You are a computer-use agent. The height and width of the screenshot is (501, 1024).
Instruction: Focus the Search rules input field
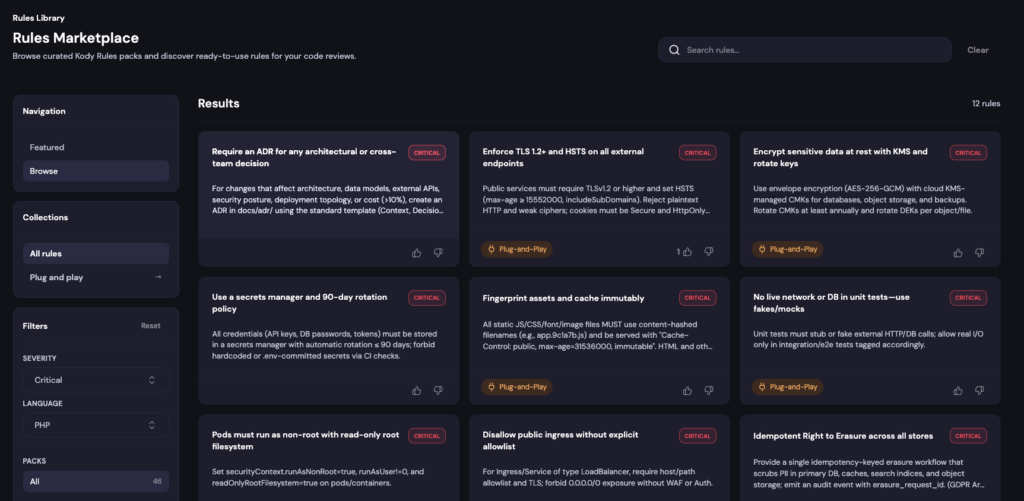(805, 50)
